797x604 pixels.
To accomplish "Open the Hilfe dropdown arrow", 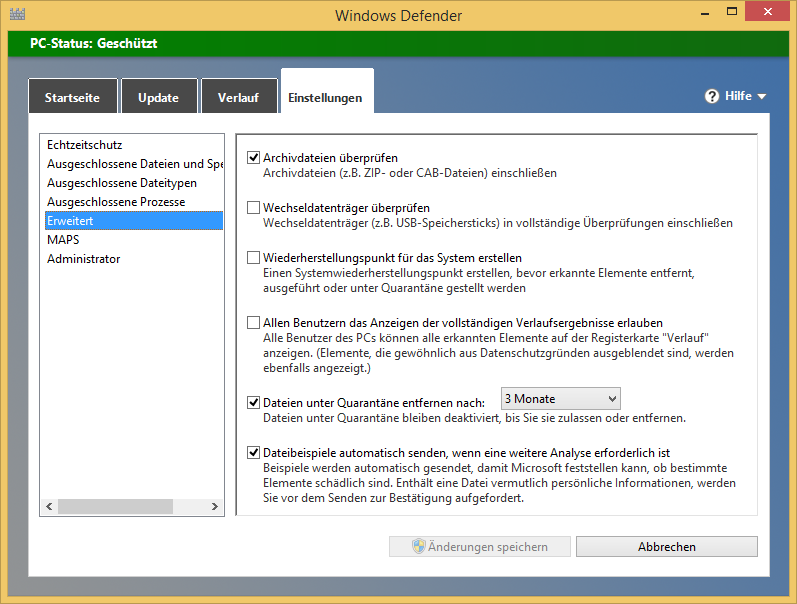I will point(761,96).
